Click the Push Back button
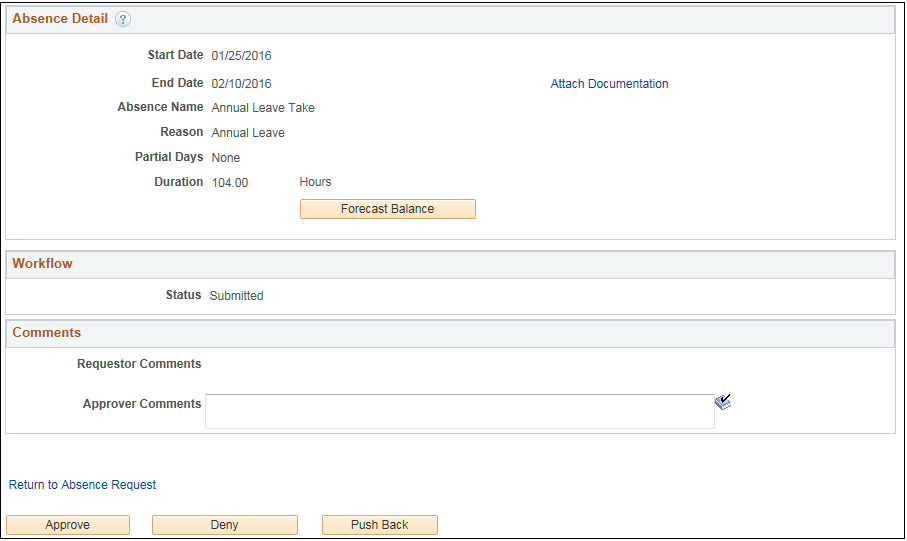 click(x=379, y=525)
